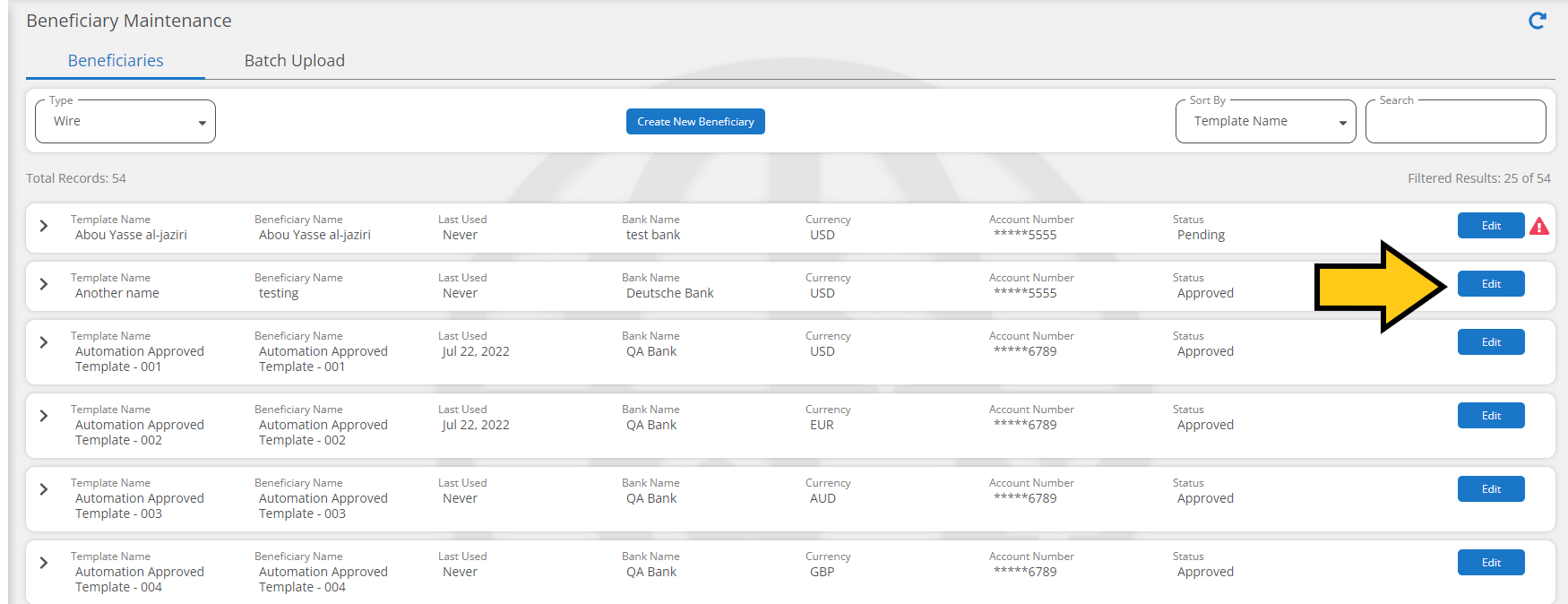Click Jul 22, 2022 in Template - 002 row
This screenshot has width=1568, height=604.
[476, 425]
